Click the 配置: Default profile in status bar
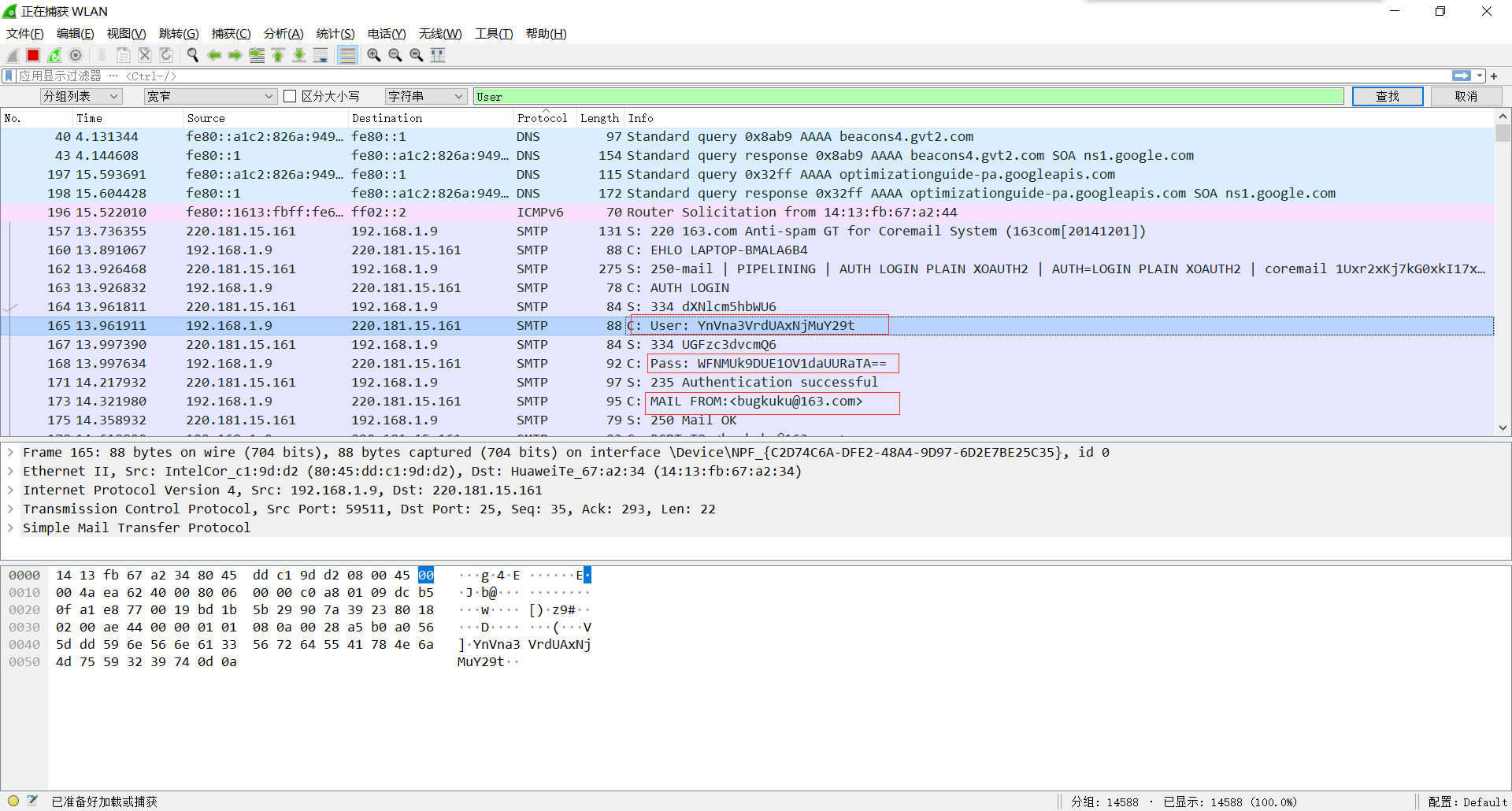1512x811 pixels. coord(1467,802)
